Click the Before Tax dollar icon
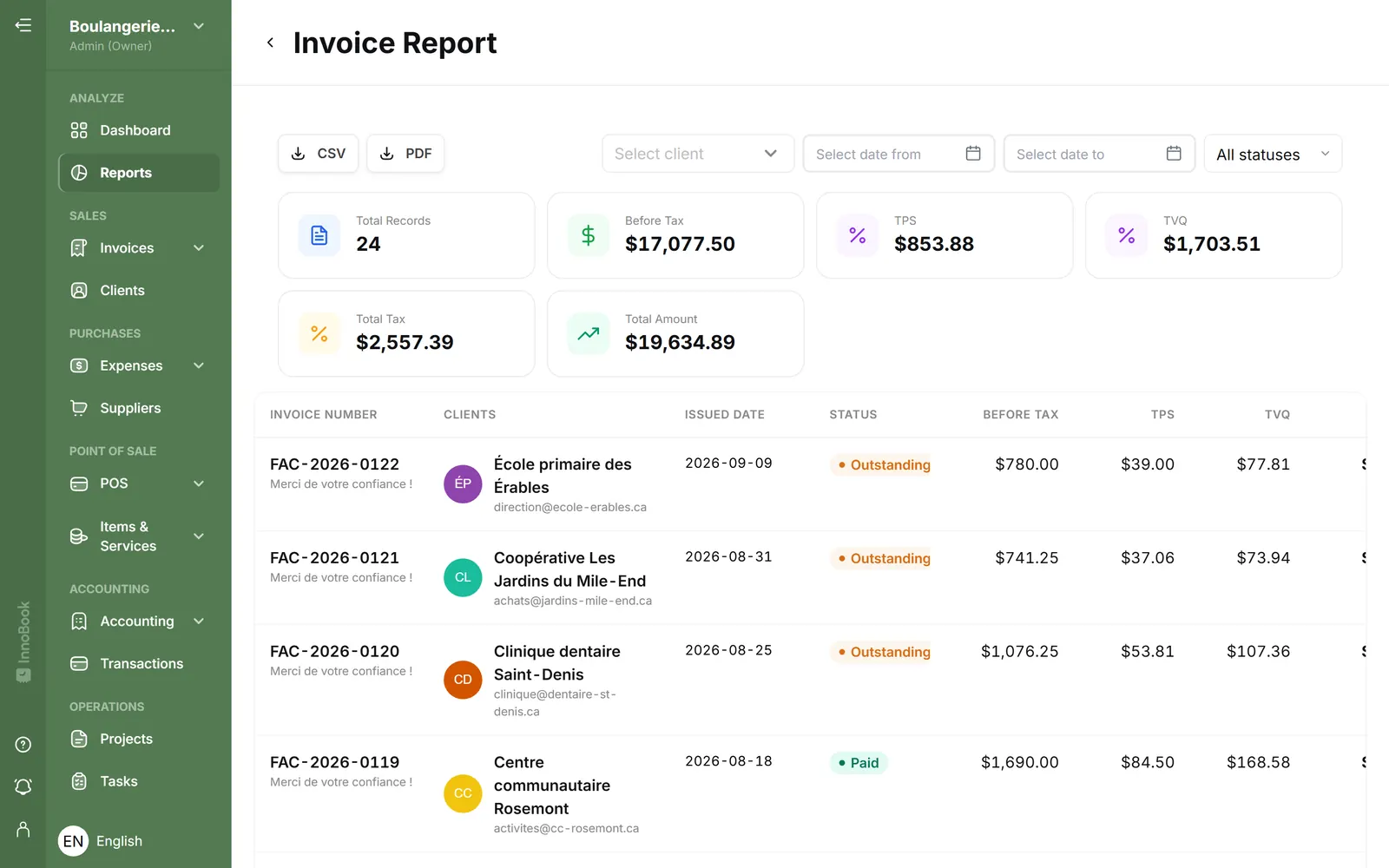This screenshot has height=868, width=1389. pos(589,235)
